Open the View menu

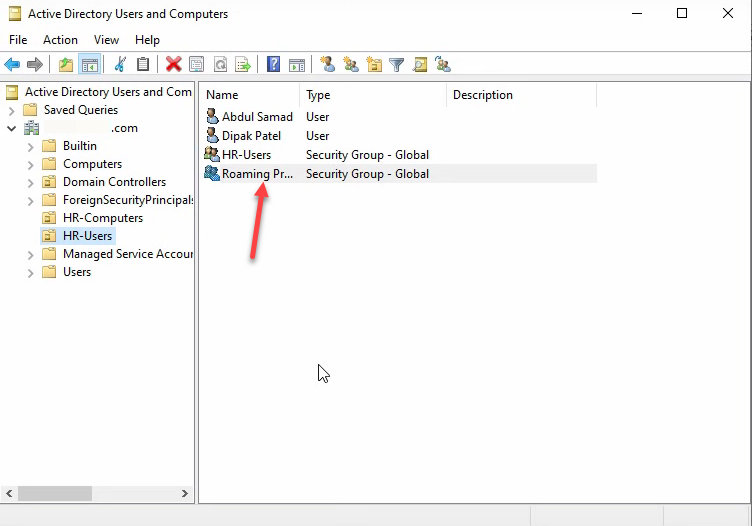(106, 40)
